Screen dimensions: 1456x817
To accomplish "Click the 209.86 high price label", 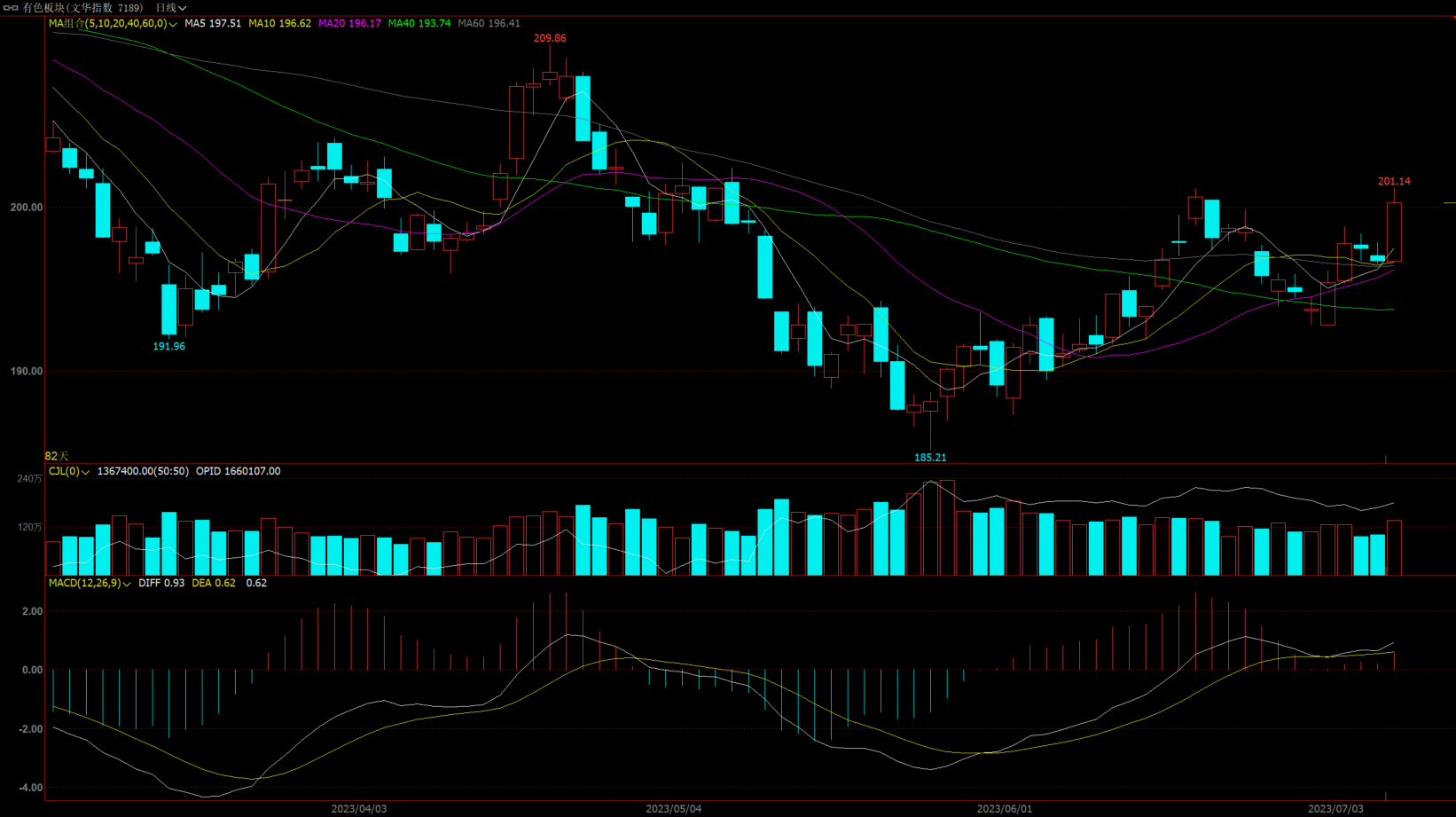I will tap(550, 39).
